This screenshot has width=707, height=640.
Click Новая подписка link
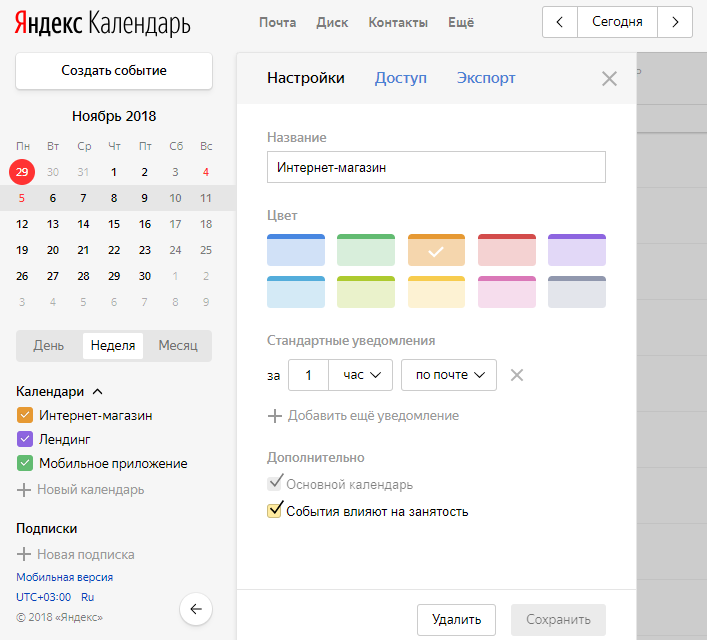86,554
